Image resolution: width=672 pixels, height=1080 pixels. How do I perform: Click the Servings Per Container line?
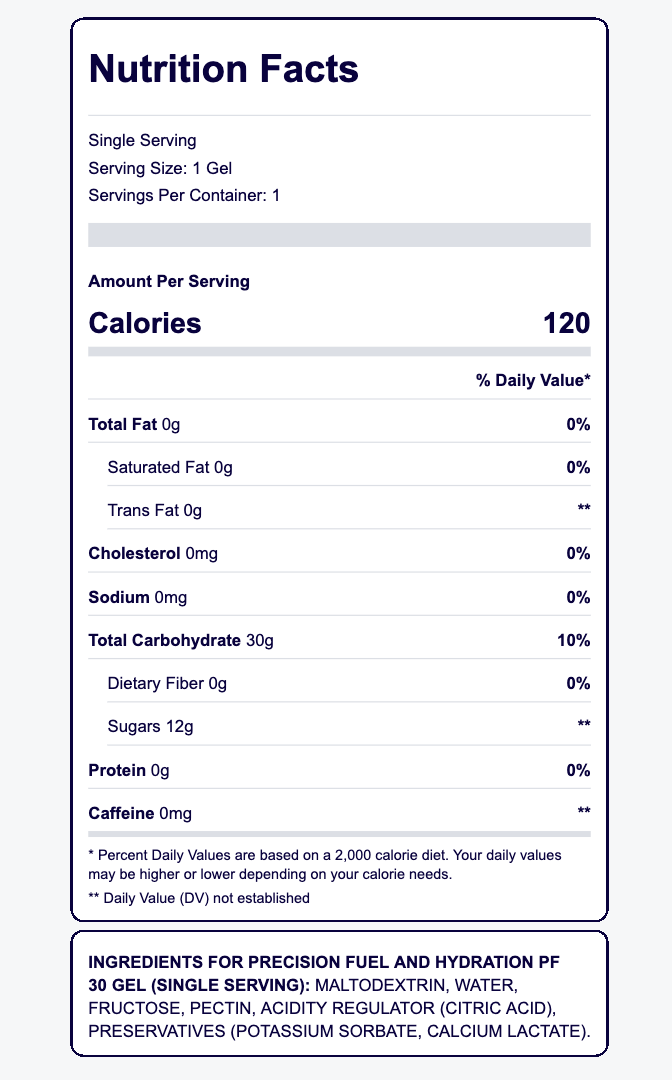tap(184, 194)
